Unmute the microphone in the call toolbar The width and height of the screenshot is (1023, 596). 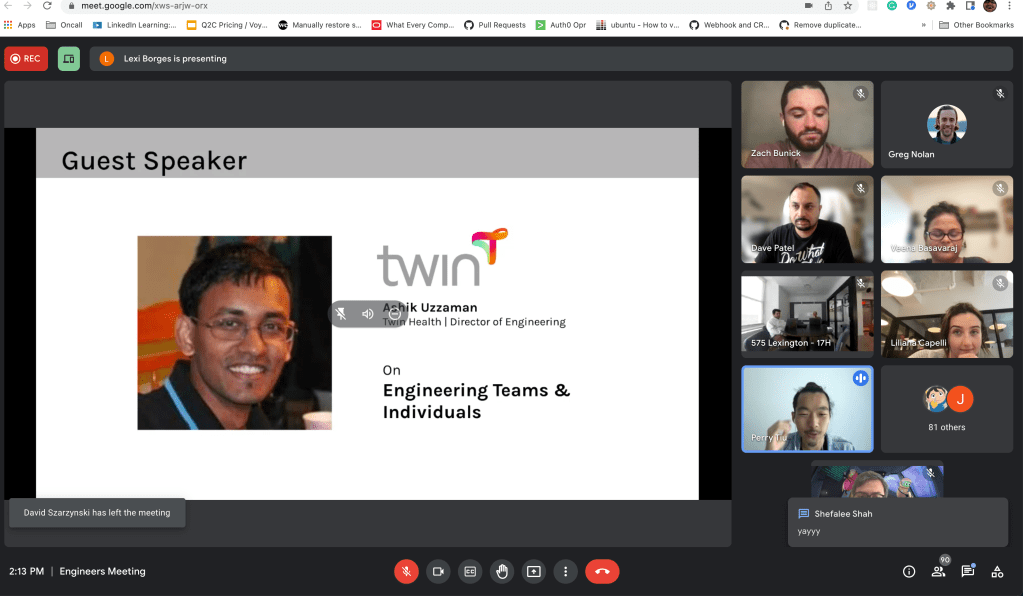[406, 571]
